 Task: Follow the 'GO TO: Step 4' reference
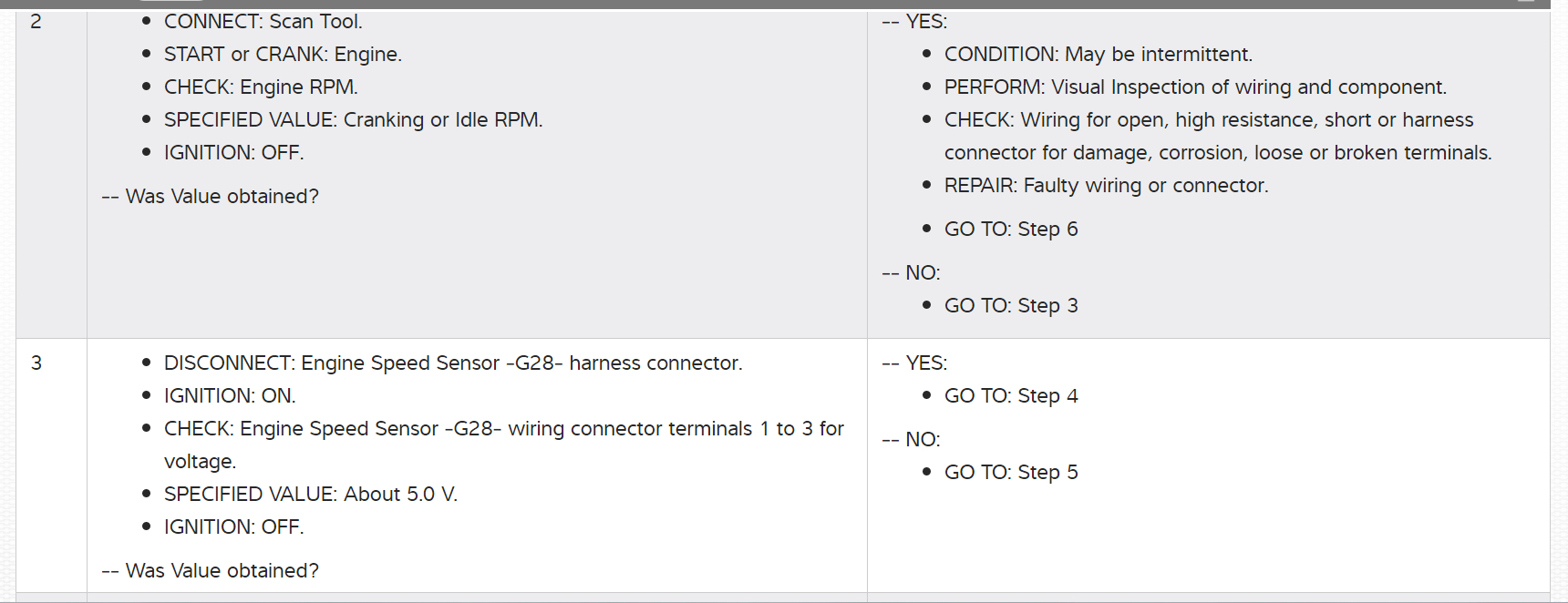pyautogui.click(x=1010, y=396)
